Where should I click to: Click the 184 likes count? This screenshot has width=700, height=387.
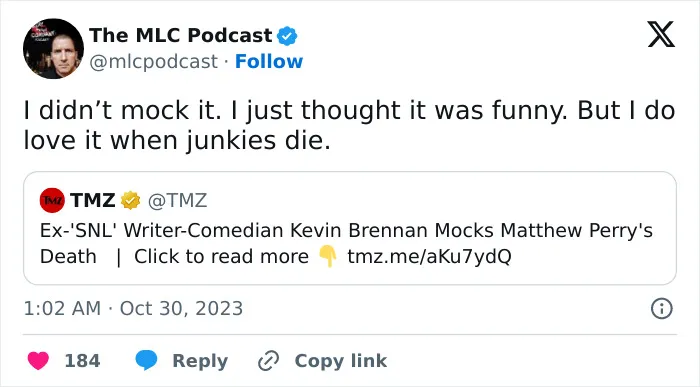point(83,361)
